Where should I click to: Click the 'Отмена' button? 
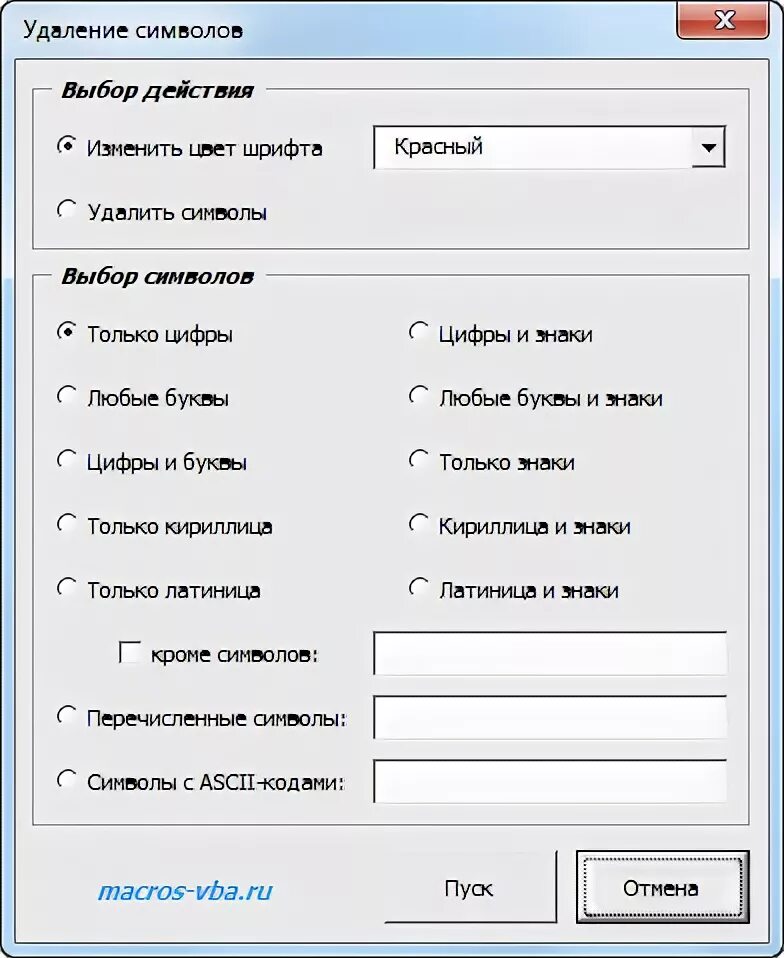coord(662,888)
